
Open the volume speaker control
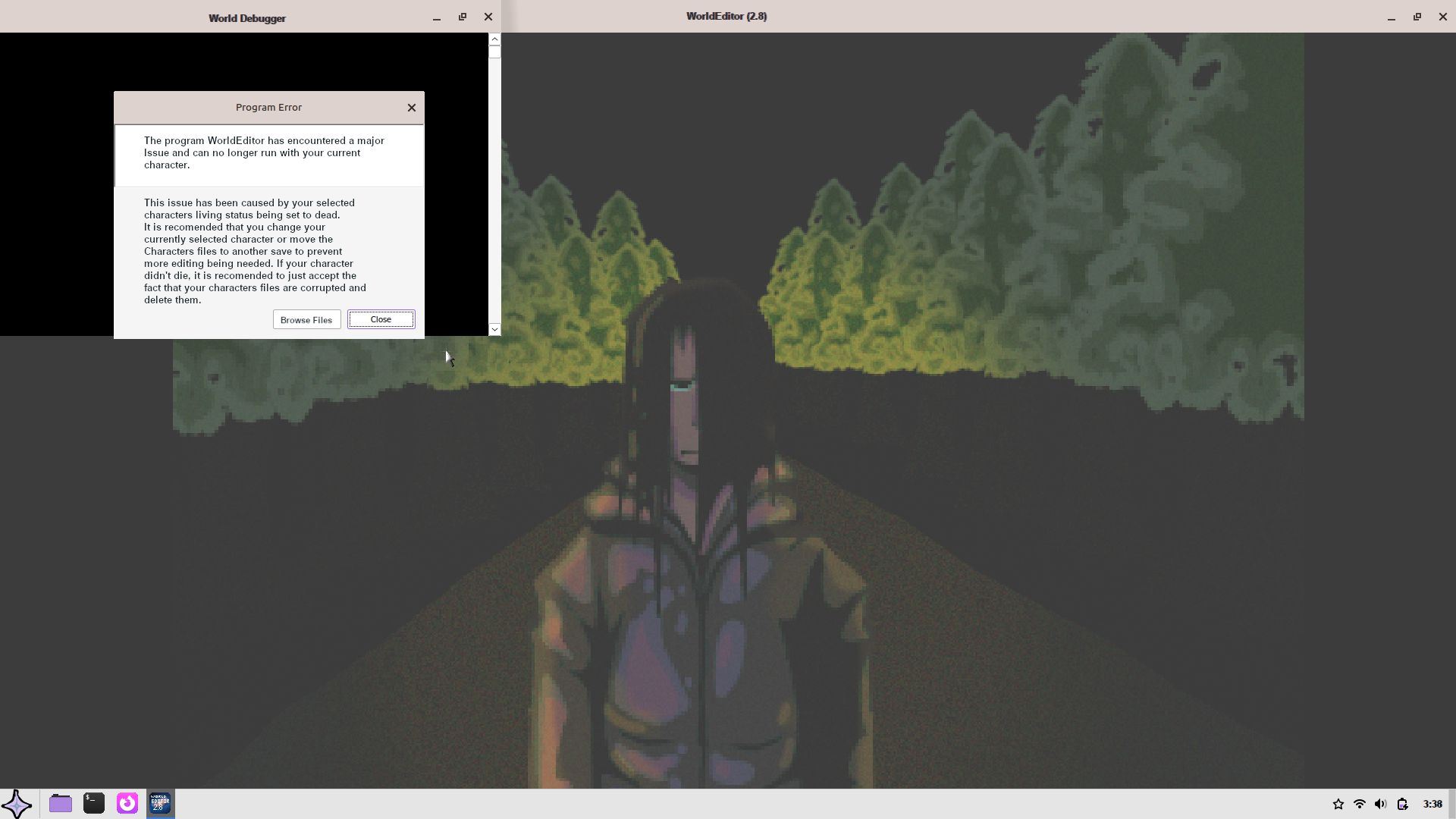1381,804
